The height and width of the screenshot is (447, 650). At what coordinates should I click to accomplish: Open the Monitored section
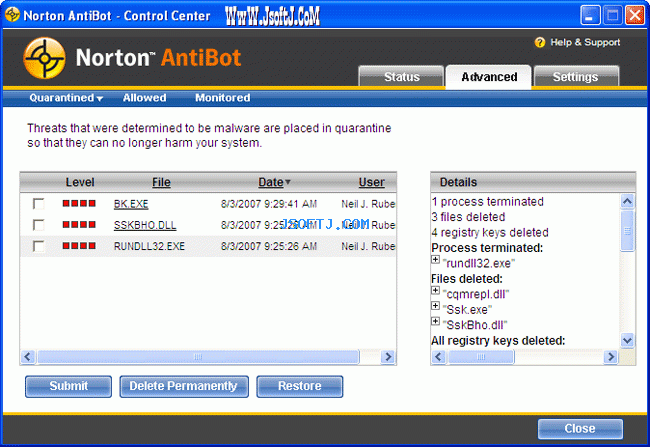pos(223,98)
